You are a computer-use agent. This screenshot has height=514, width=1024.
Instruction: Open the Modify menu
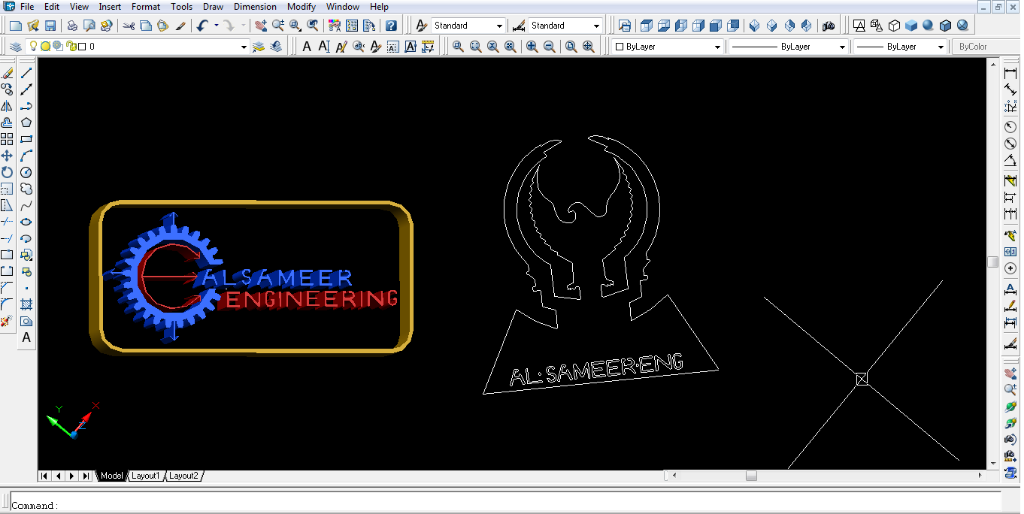click(x=301, y=7)
